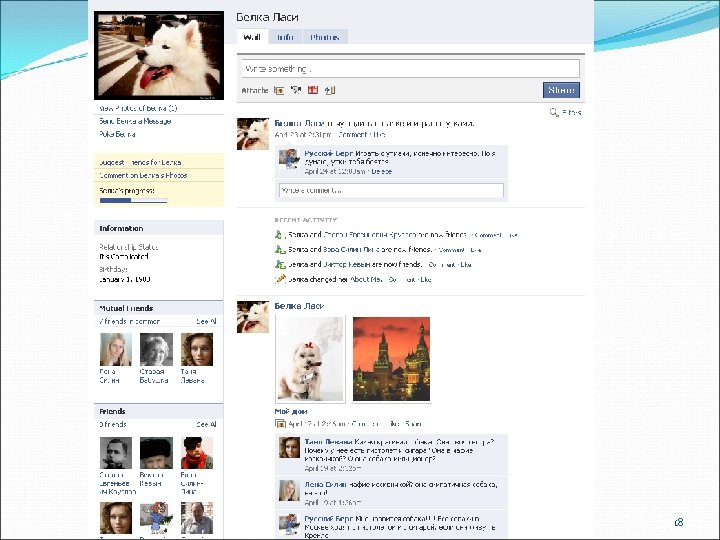Viewport: 720px width, 540px height.
Task: Attach a video using the camera icon
Action: (296, 90)
